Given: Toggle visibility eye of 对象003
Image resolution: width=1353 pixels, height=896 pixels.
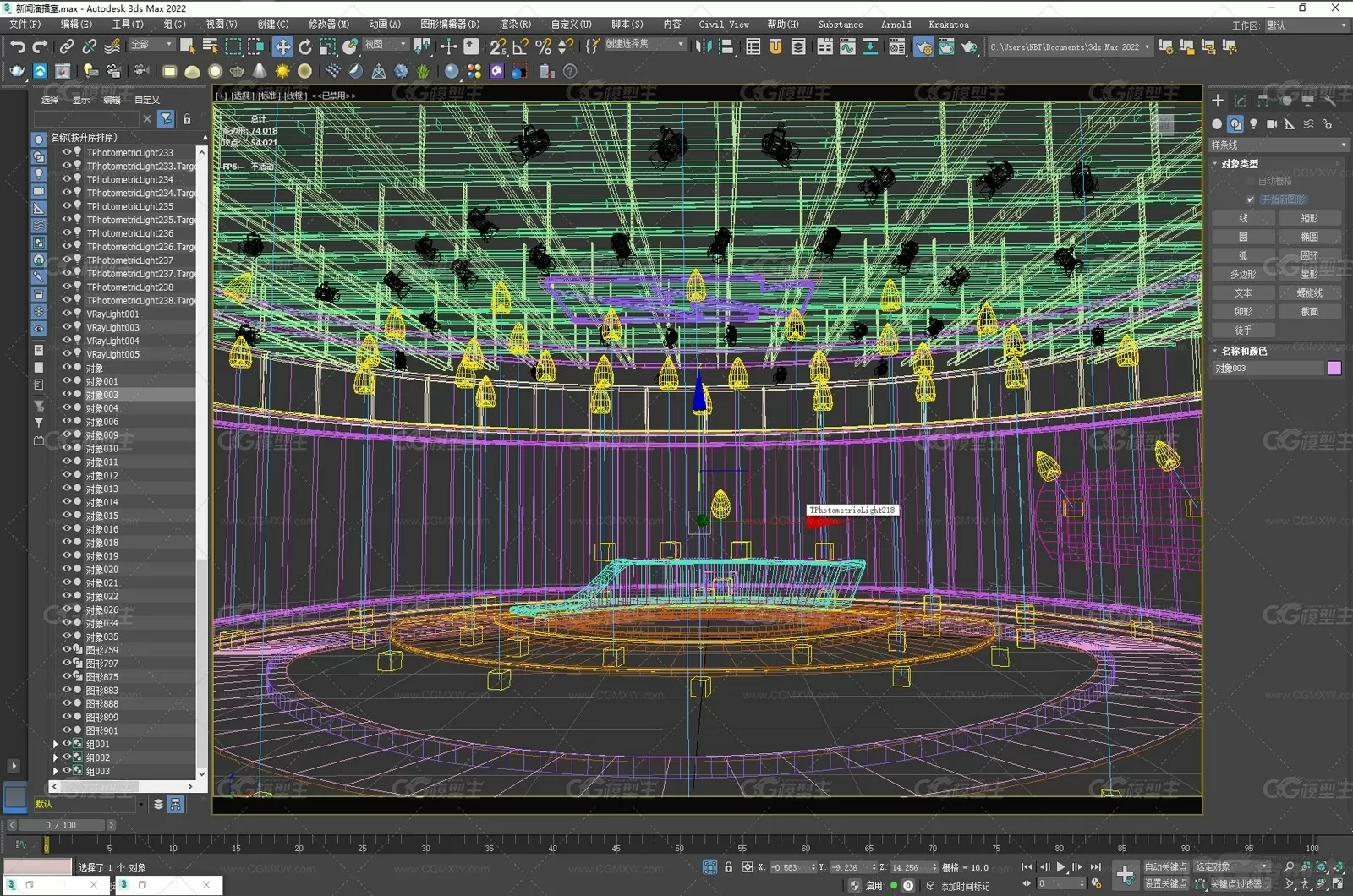Looking at the screenshot, I should tap(66, 395).
